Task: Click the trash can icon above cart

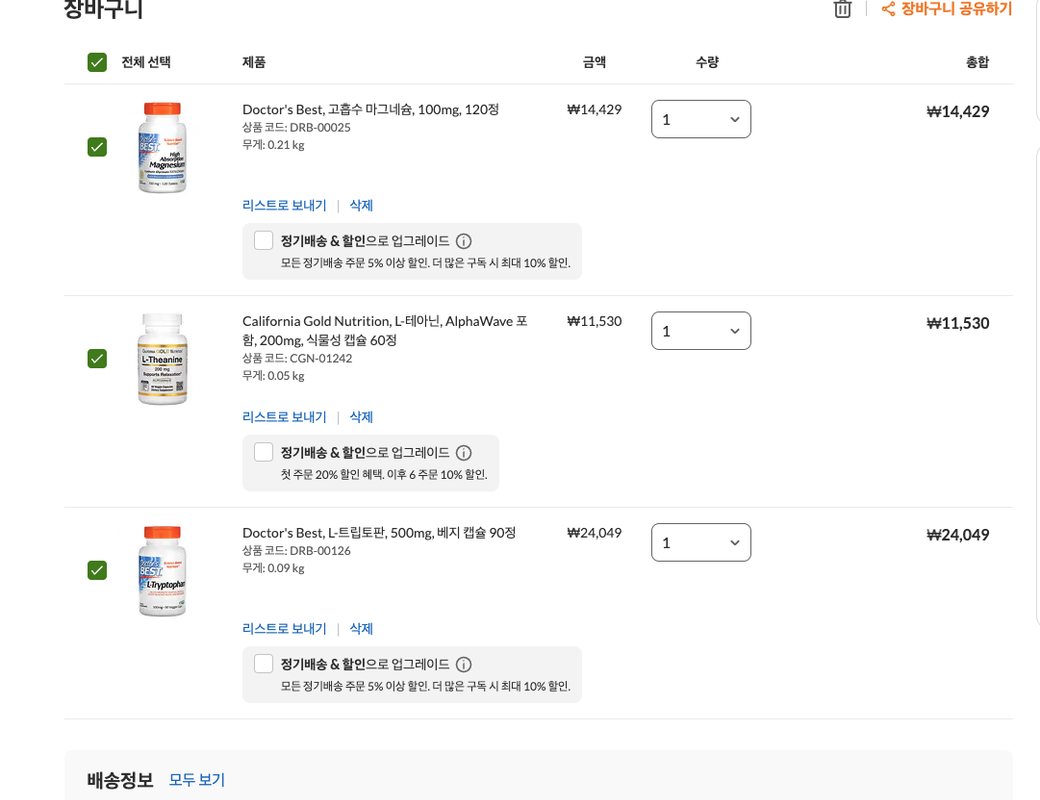Action: (x=842, y=9)
